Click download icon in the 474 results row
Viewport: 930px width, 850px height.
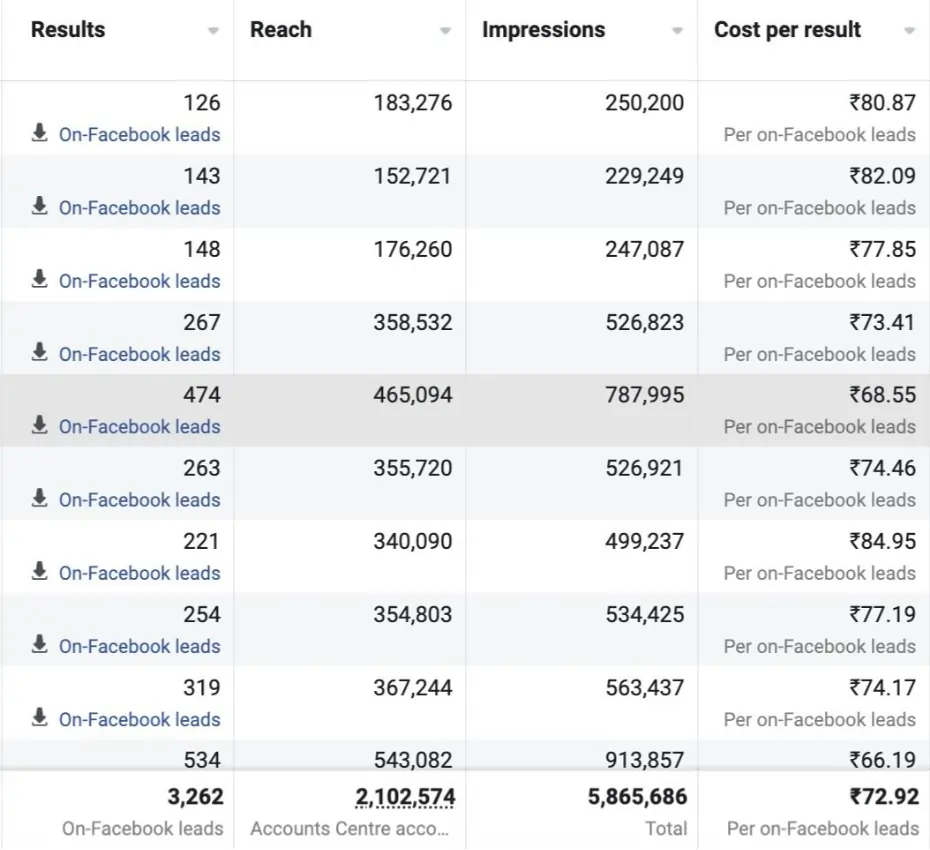coord(39,425)
